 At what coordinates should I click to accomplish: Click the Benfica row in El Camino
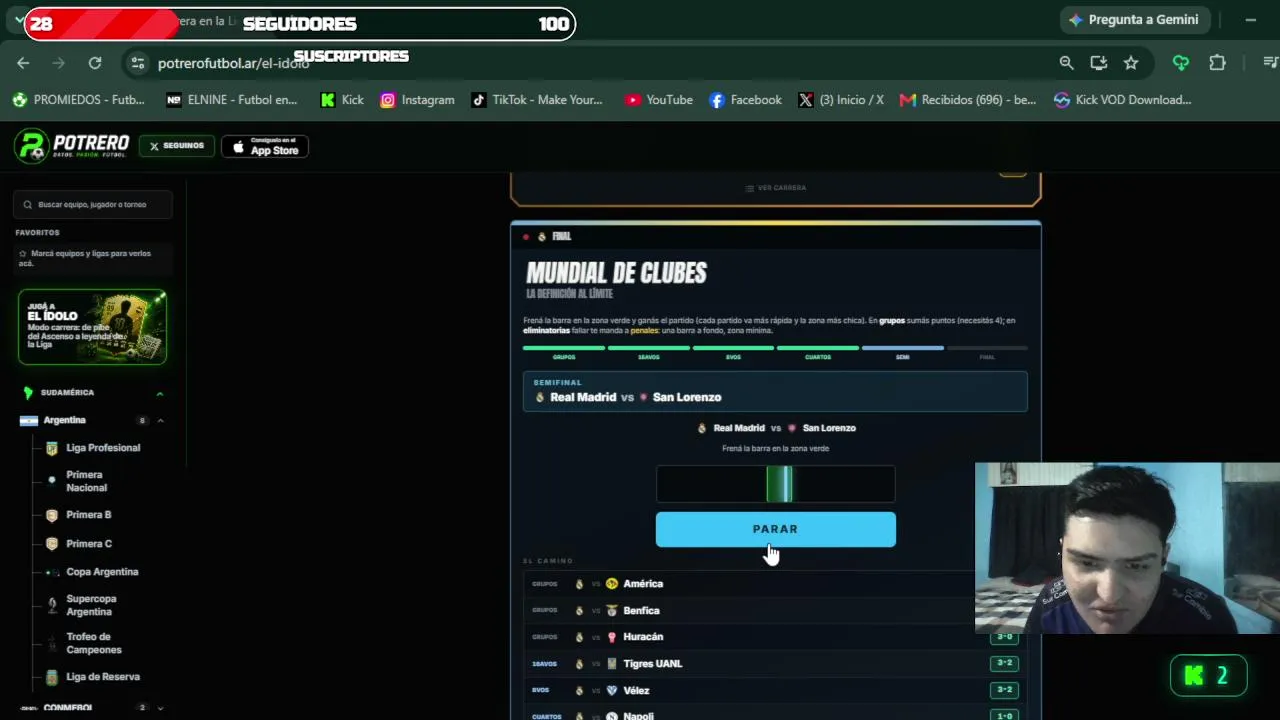pos(775,610)
